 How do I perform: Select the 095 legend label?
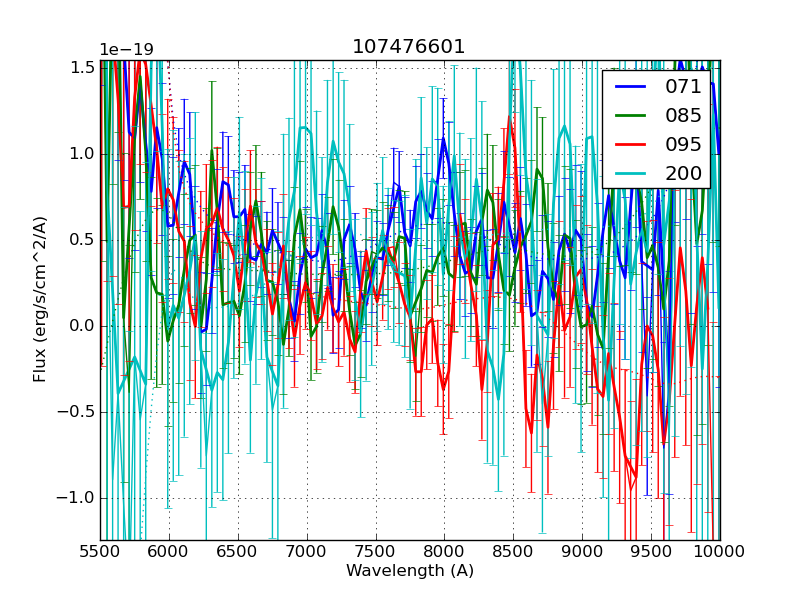(683, 144)
